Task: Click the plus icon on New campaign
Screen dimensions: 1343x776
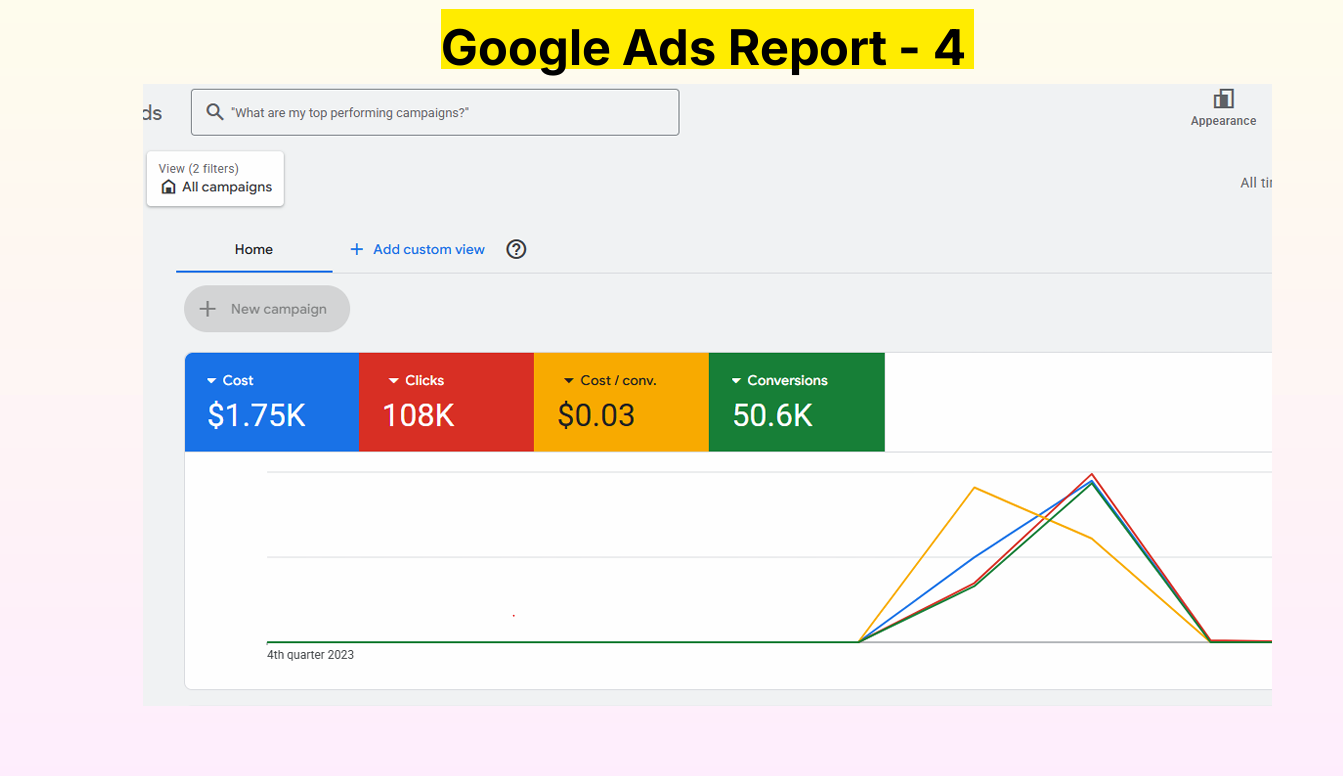Action: click(208, 309)
